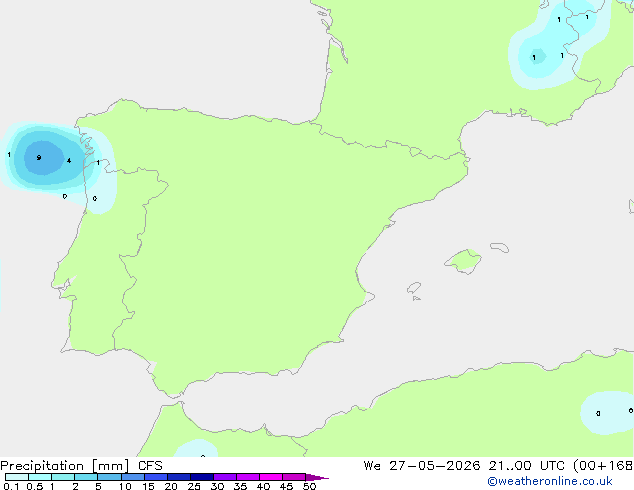Click the 40 mm magenta legend swatch
The width and height of the screenshot is (634, 490).
point(271,477)
